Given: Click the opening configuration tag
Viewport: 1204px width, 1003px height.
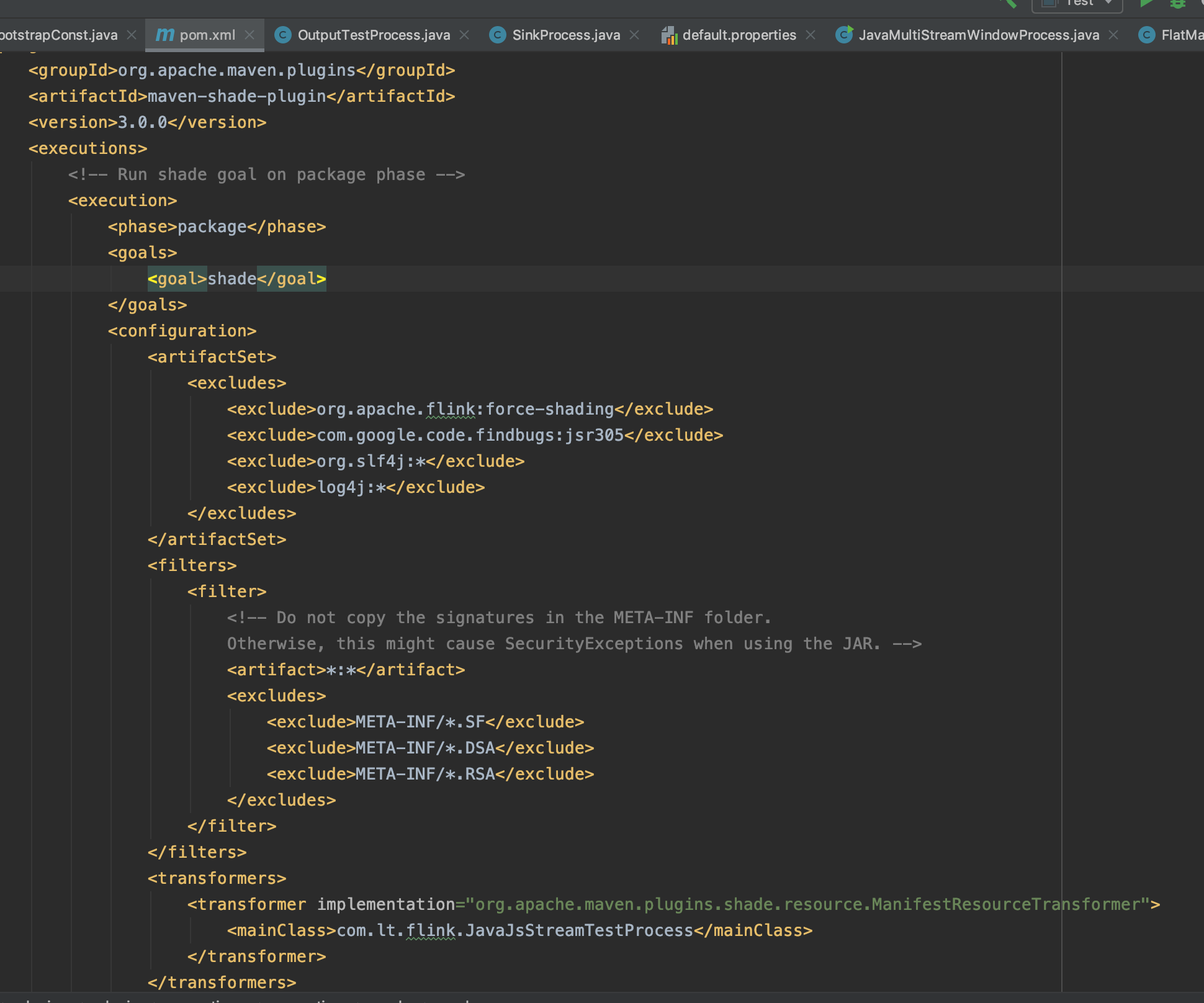Looking at the screenshot, I should (x=182, y=331).
